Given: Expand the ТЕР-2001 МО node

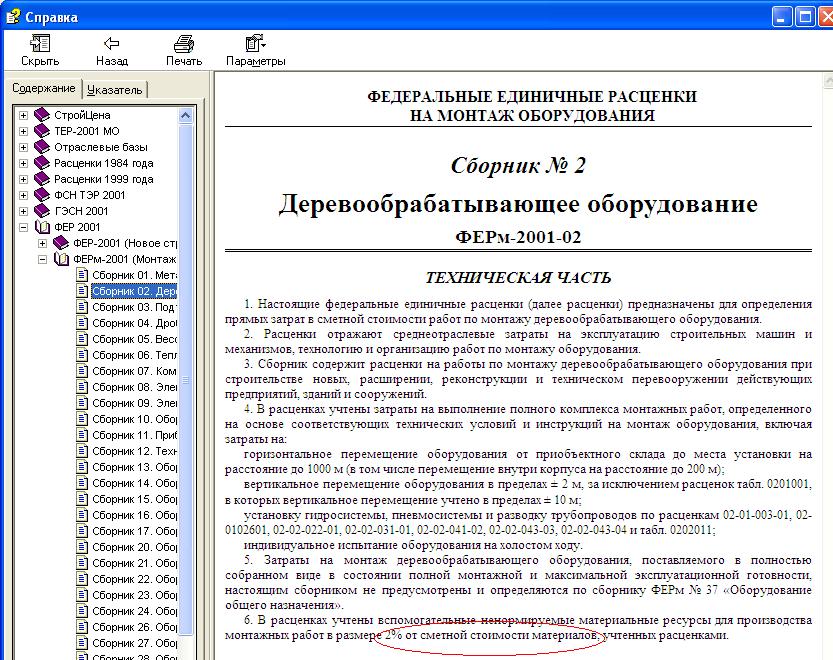Looking at the screenshot, I should click(x=23, y=131).
